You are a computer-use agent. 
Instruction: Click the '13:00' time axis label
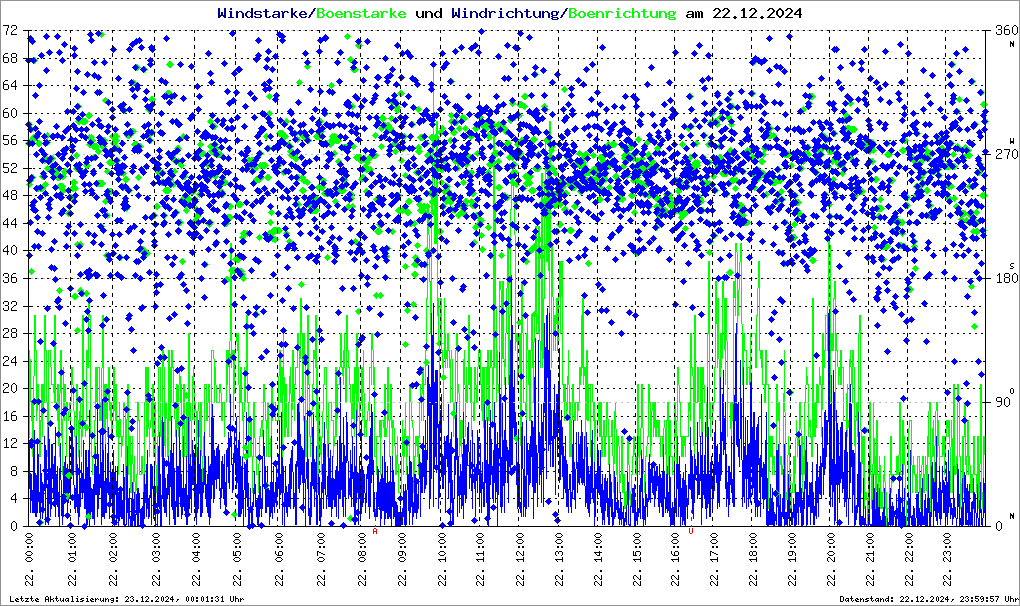559,546
